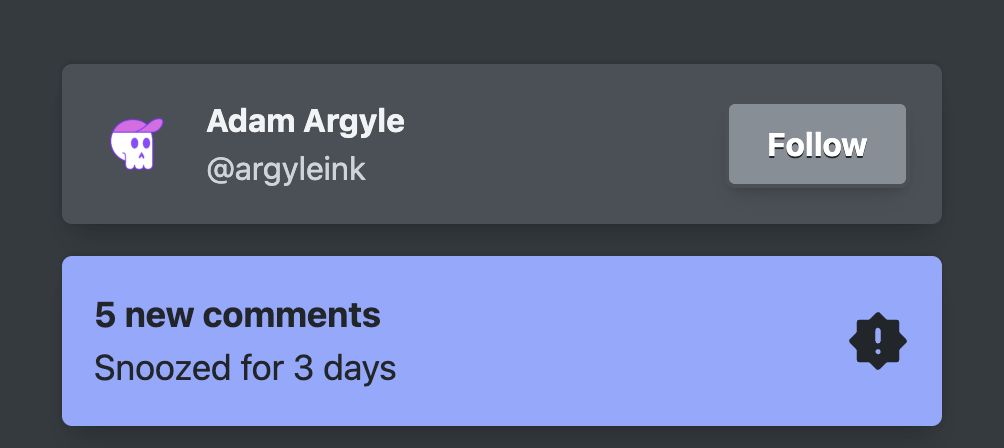Click the "5 new comments" heading

point(237,316)
